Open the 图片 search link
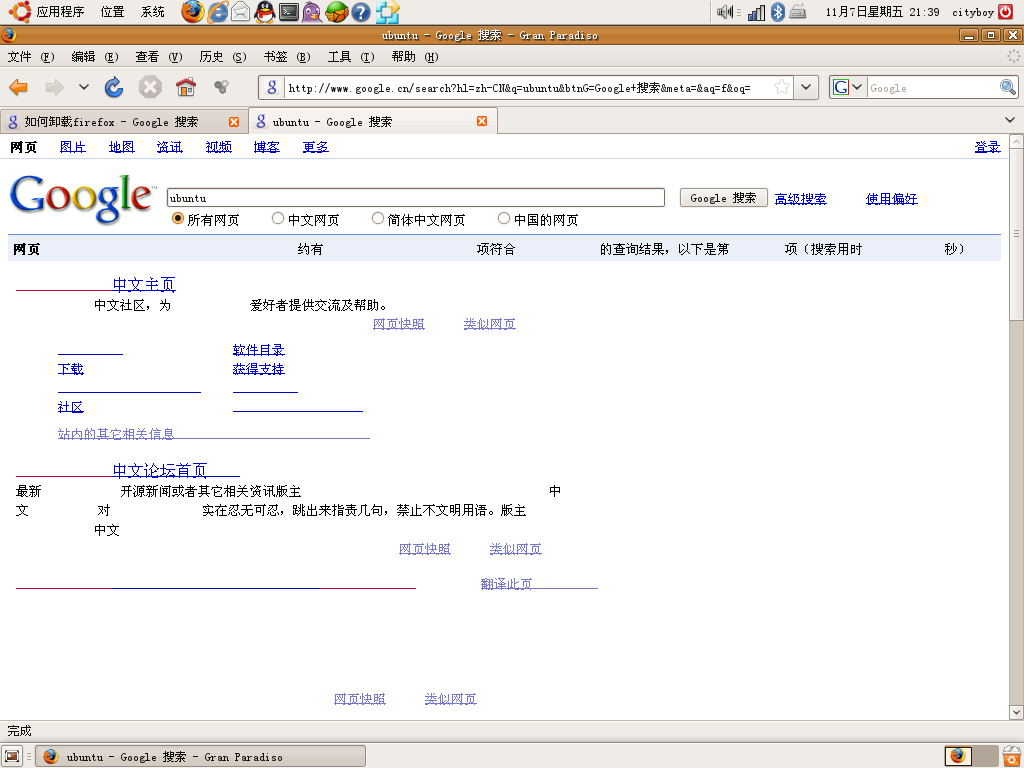The width and height of the screenshot is (1024, 768). coord(72,147)
